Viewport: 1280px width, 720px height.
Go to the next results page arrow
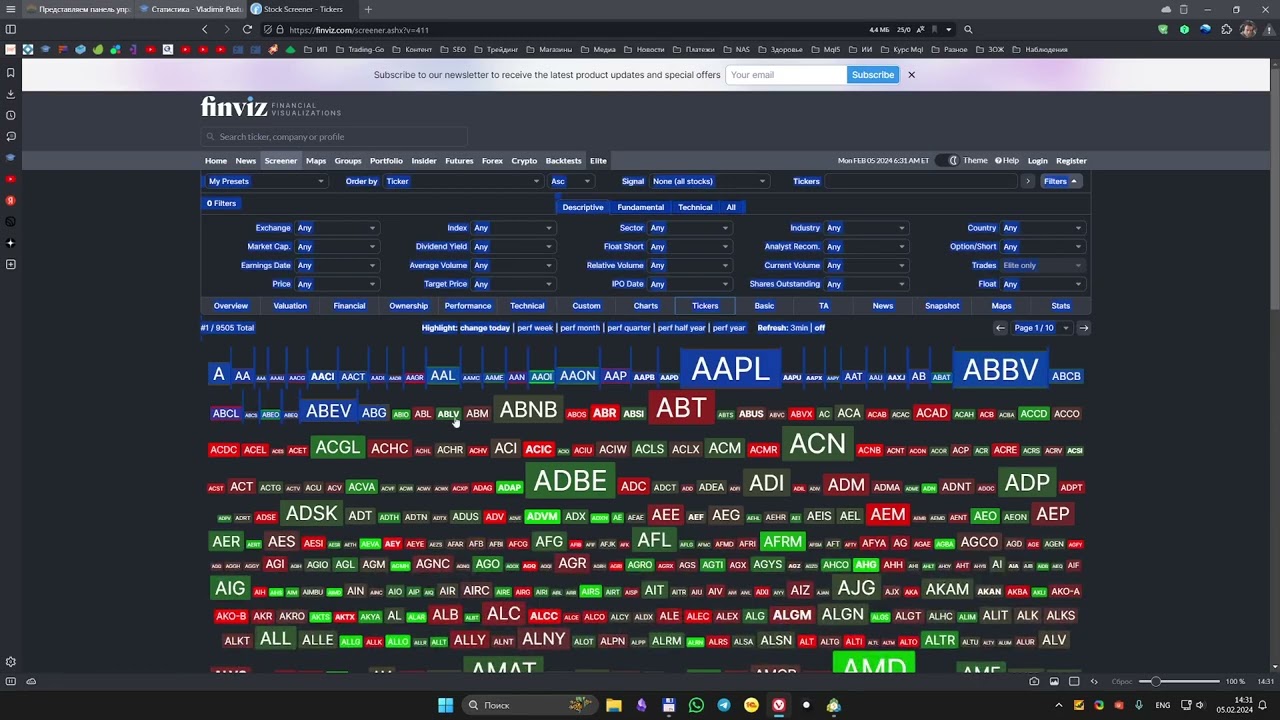[1083, 328]
